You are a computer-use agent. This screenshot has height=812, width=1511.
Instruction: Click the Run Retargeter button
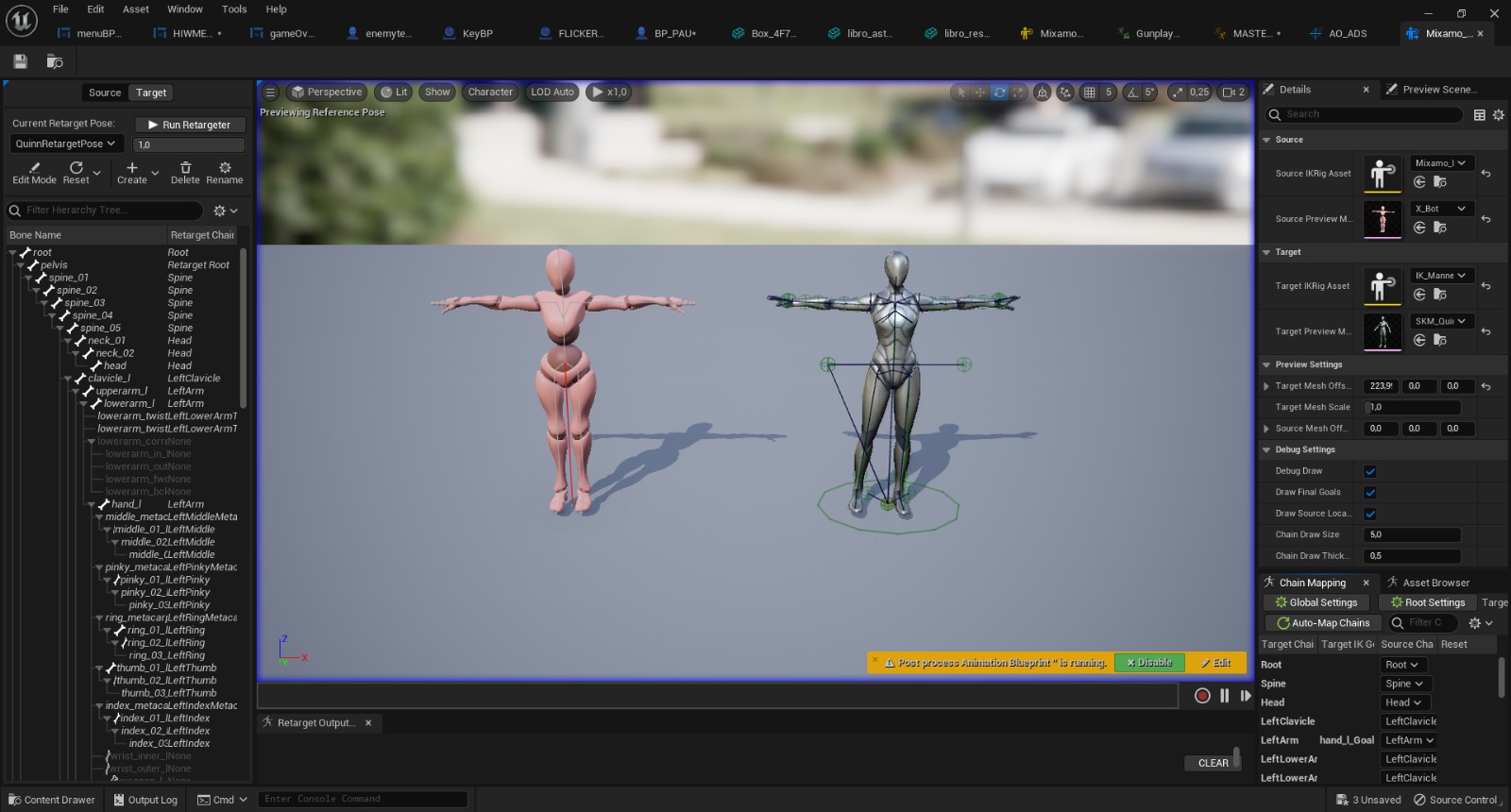coord(190,125)
